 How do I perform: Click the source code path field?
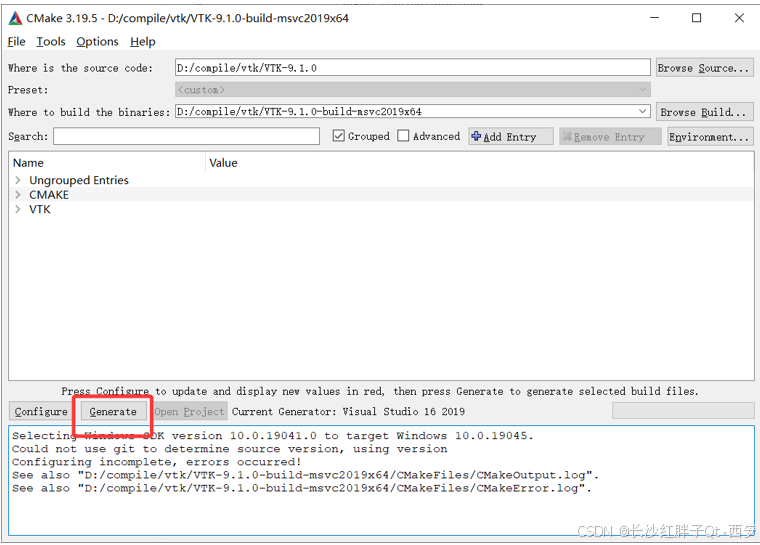[x=412, y=67]
